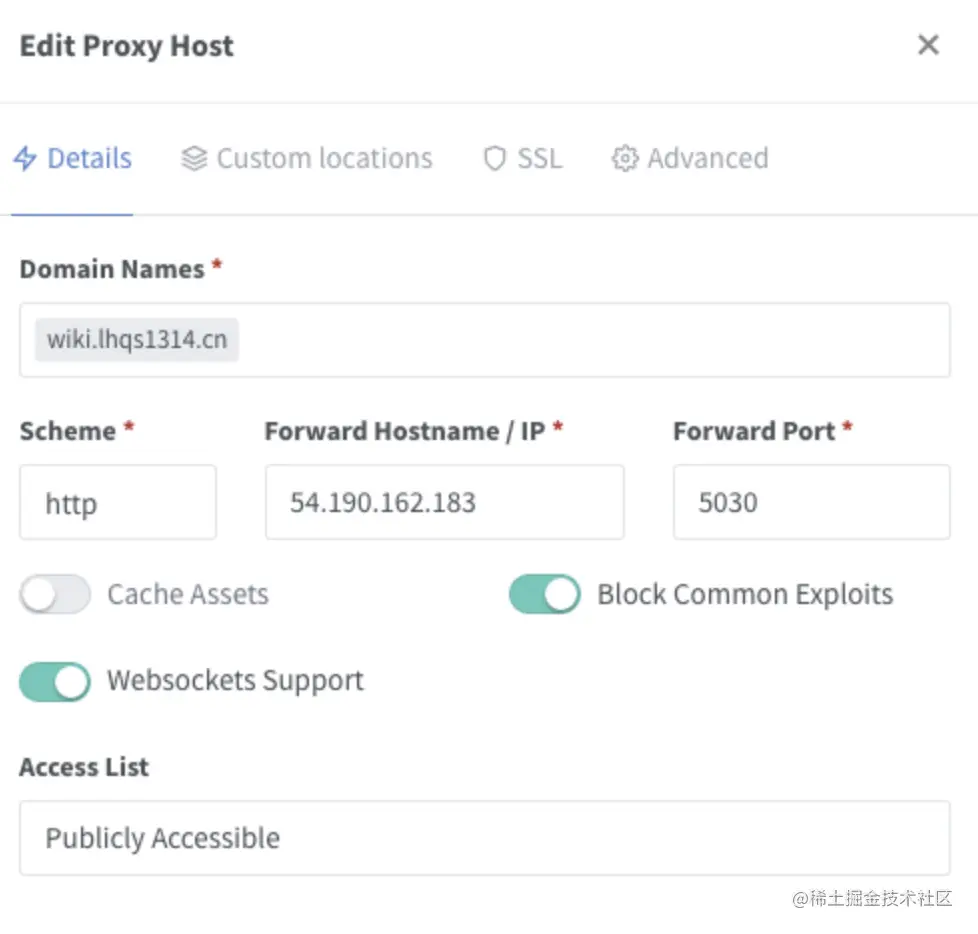Select the Details tab

[x=89, y=159]
